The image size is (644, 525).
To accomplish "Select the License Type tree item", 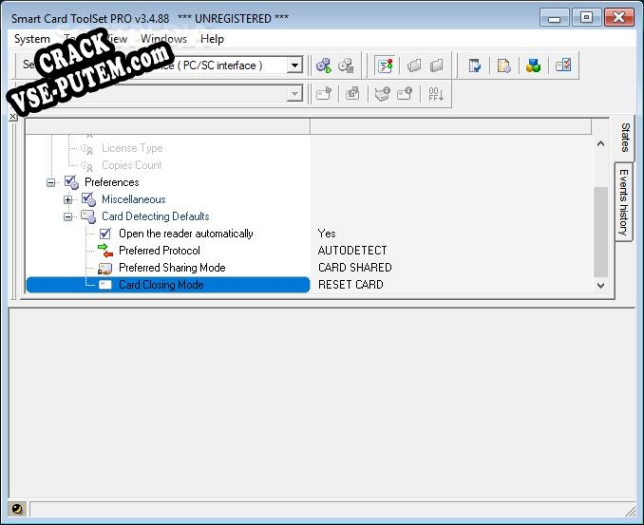I will (x=132, y=148).
